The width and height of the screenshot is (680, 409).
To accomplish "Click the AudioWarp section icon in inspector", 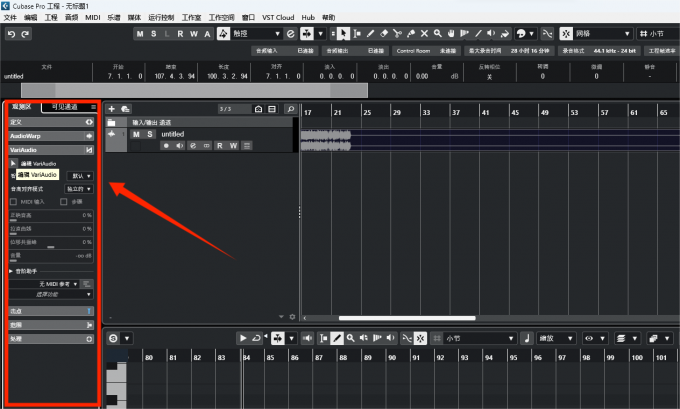I will [89, 136].
